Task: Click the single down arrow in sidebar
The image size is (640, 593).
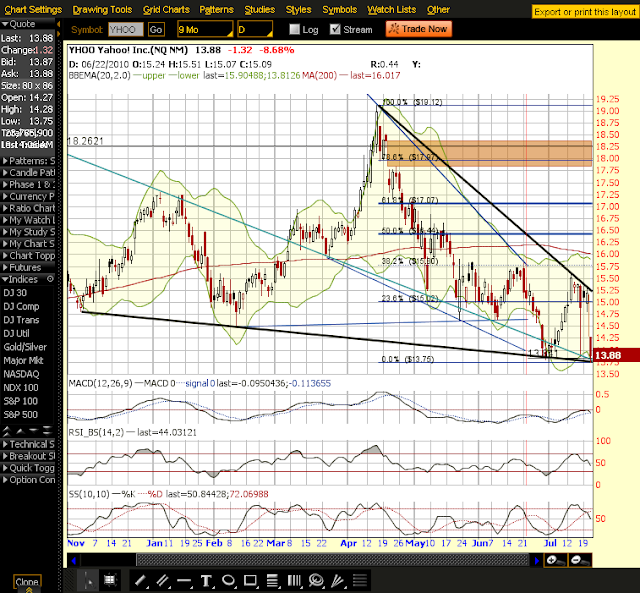Action: tap(34, 431)
